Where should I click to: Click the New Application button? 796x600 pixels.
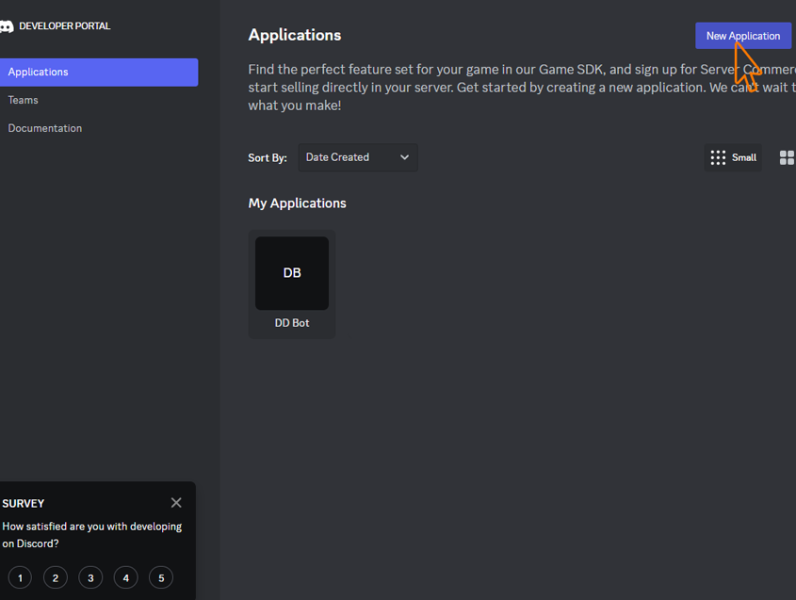coord(742,36)
